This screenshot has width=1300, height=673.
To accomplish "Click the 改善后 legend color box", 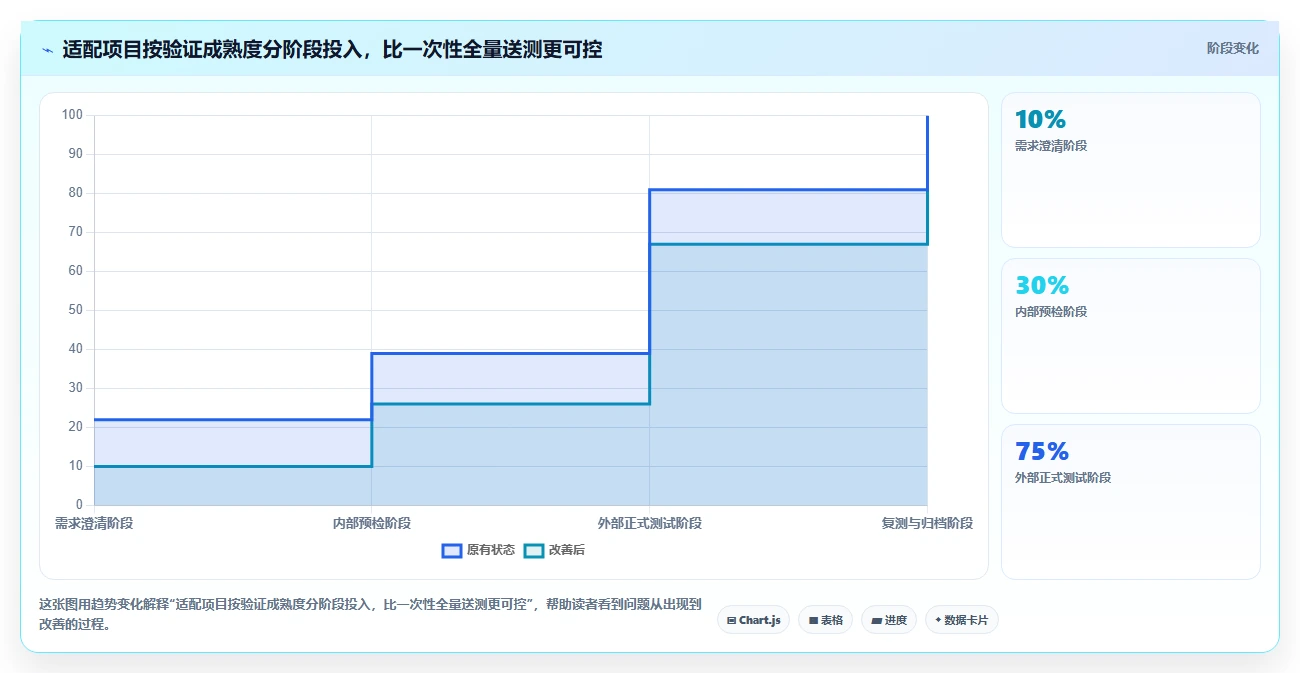I will pyautogui.click(x=534, y=550).
